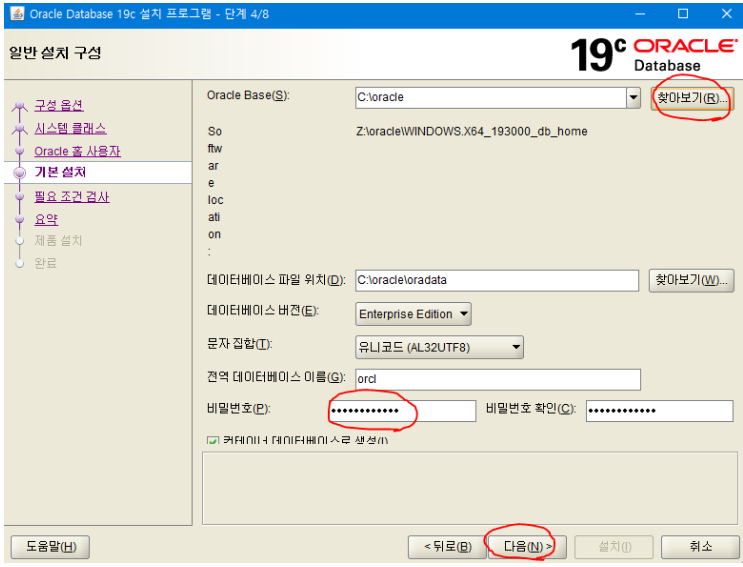Toggle the container database checkbox
743x567 pixels.
tap(212, 441)
